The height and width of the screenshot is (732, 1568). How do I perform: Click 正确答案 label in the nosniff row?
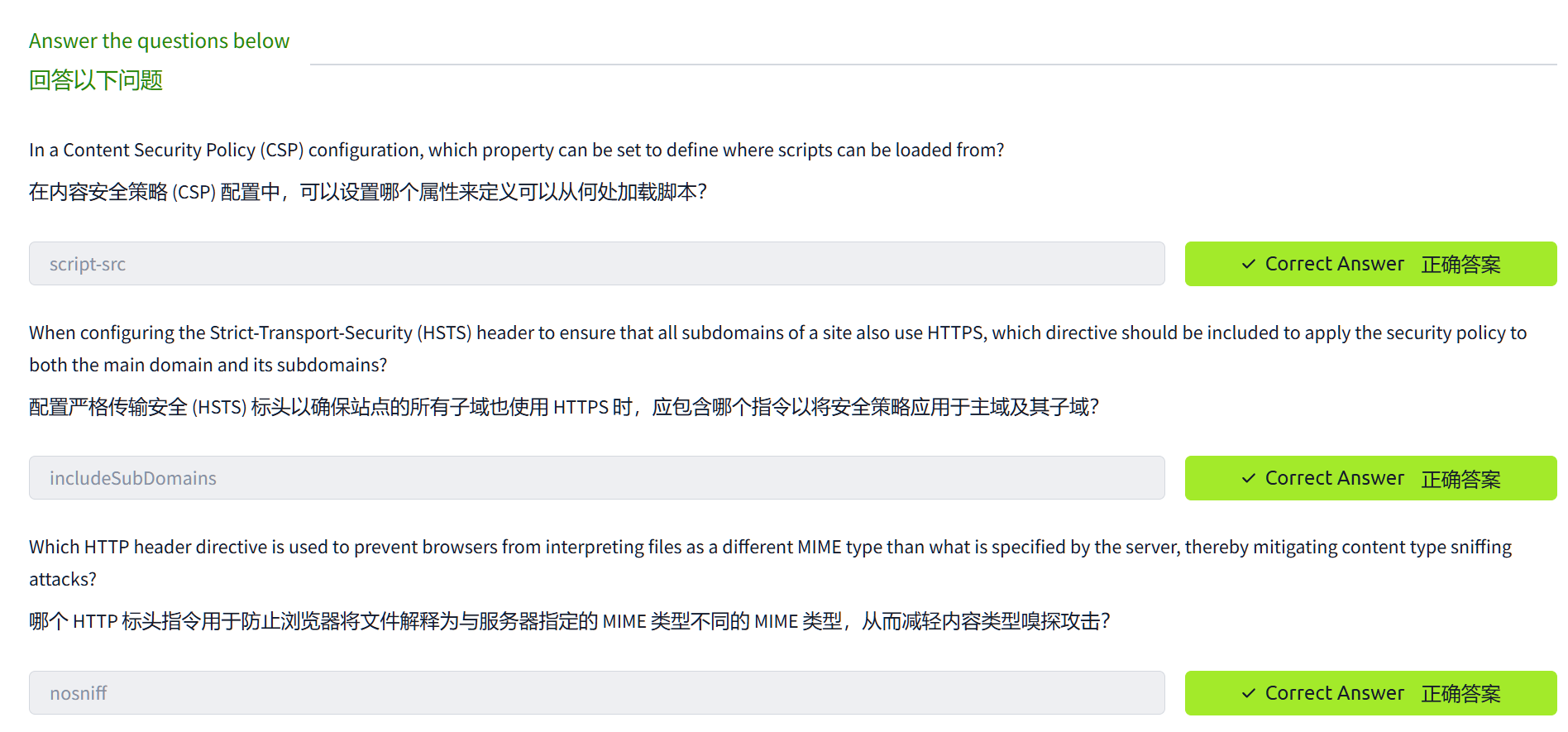[1460, 693]
